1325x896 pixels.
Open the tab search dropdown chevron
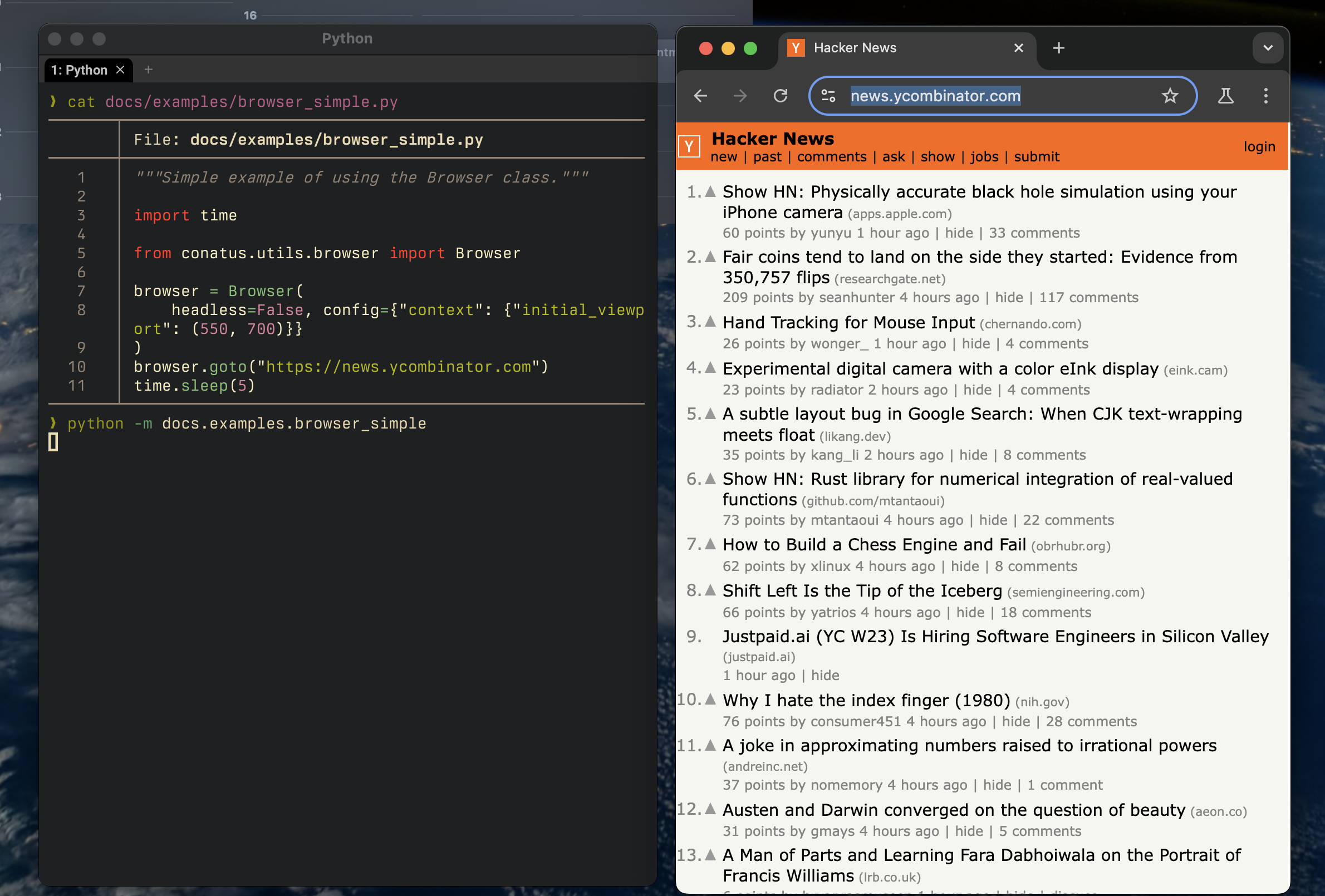pyautogui.click(x=1268, y=48)
